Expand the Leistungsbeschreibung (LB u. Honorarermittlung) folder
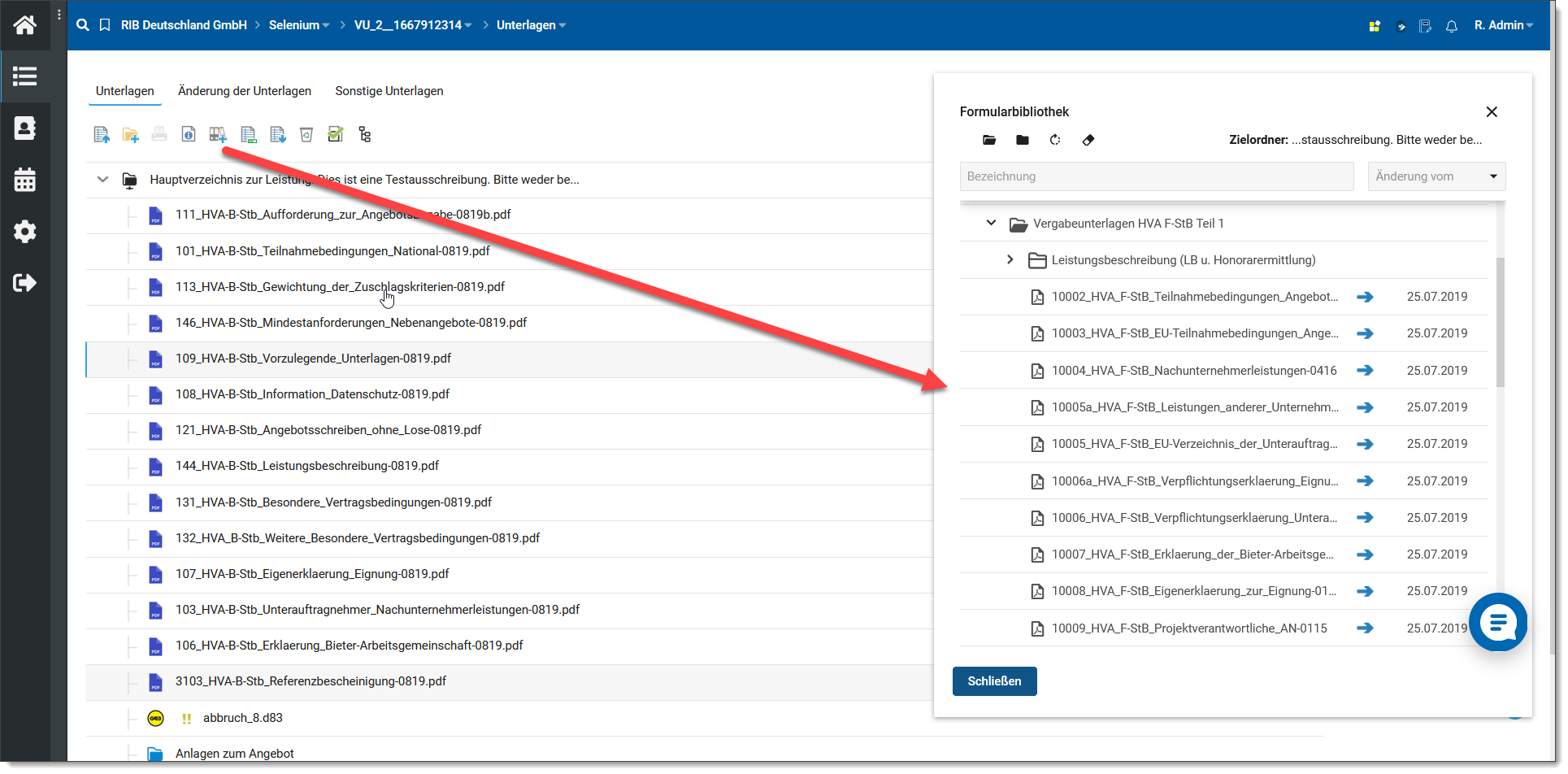This screenshot has height=774, width=1568. [1010, 259]
